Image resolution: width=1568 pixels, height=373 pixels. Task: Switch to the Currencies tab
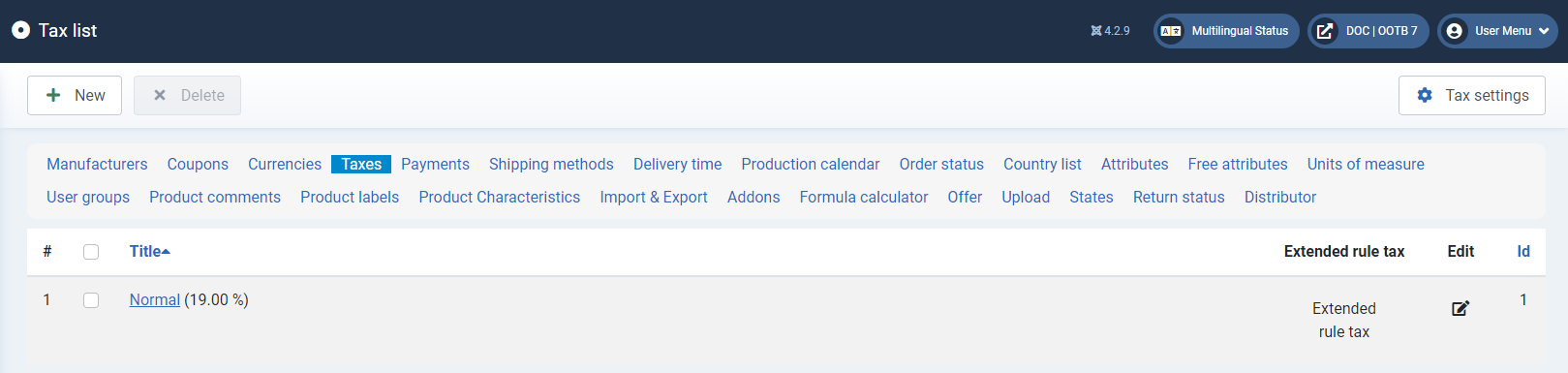coord(285,165)
